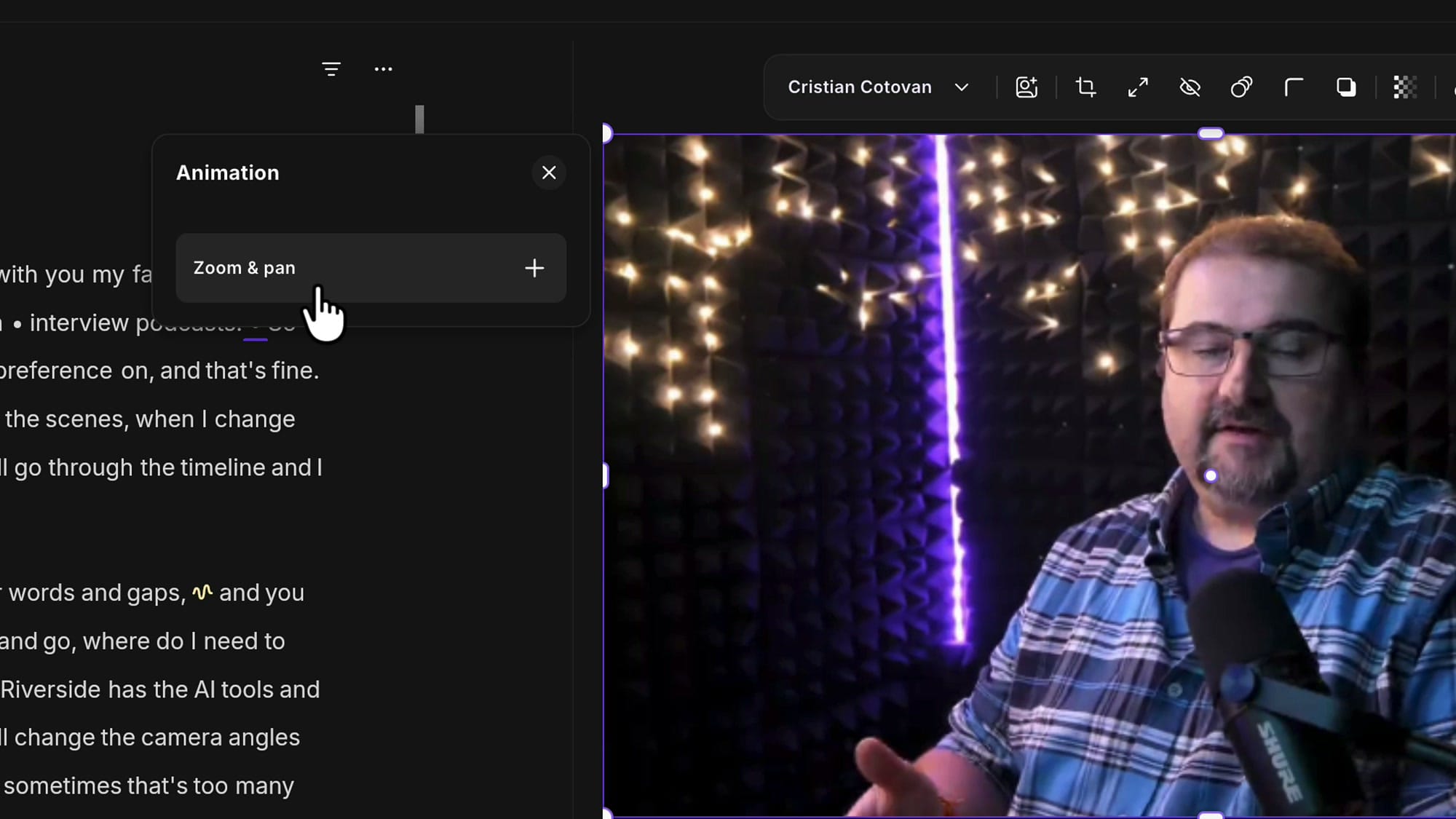Click the replace image icon in toolbar
Image resolution: width=1456 pixels, height=819 pixels.
[1026, 87]
